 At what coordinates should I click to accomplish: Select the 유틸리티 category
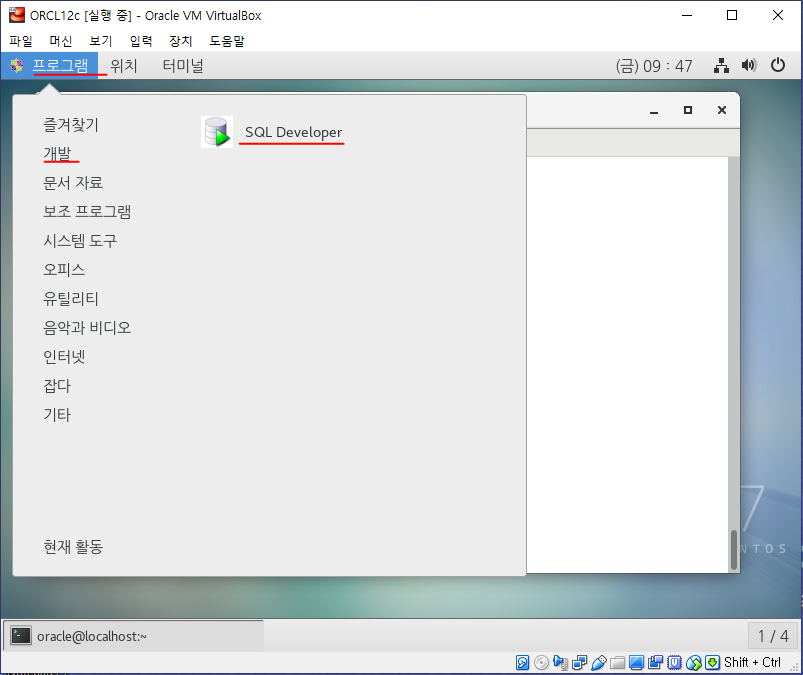coord(71,299)
